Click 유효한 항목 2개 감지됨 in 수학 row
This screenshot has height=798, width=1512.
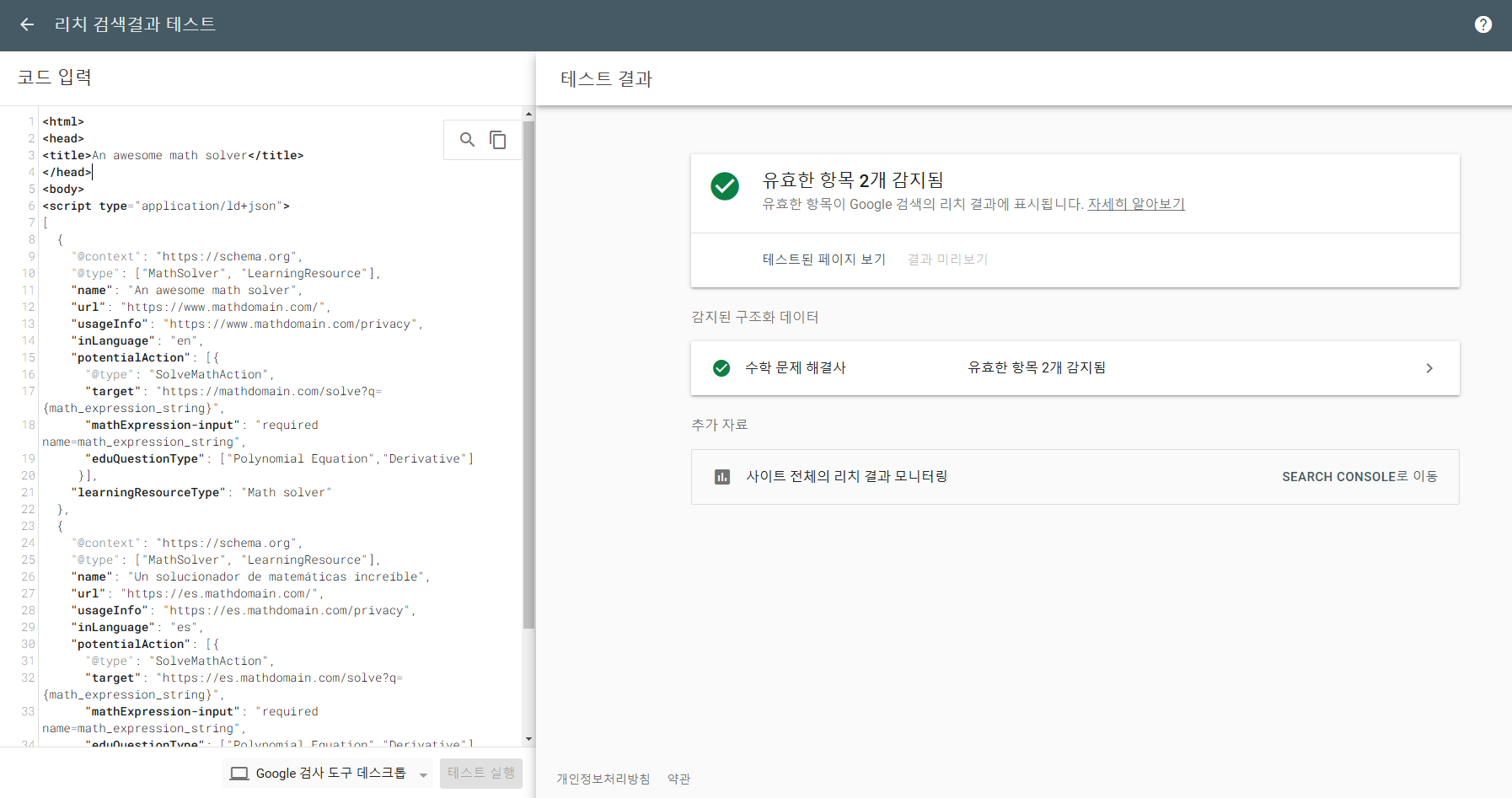tap(1037, 367)
